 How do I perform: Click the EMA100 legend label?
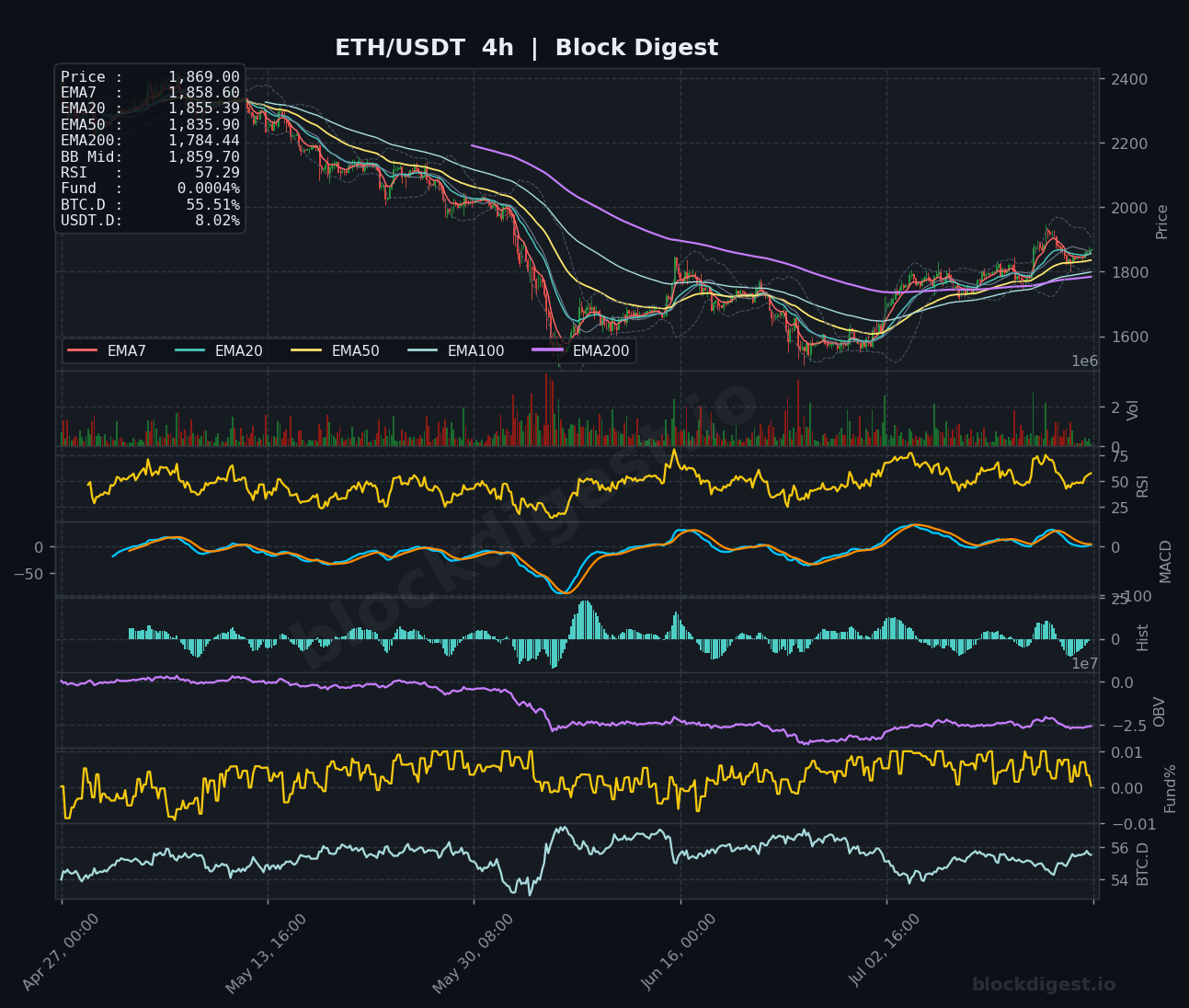click(x=476, y=350)
